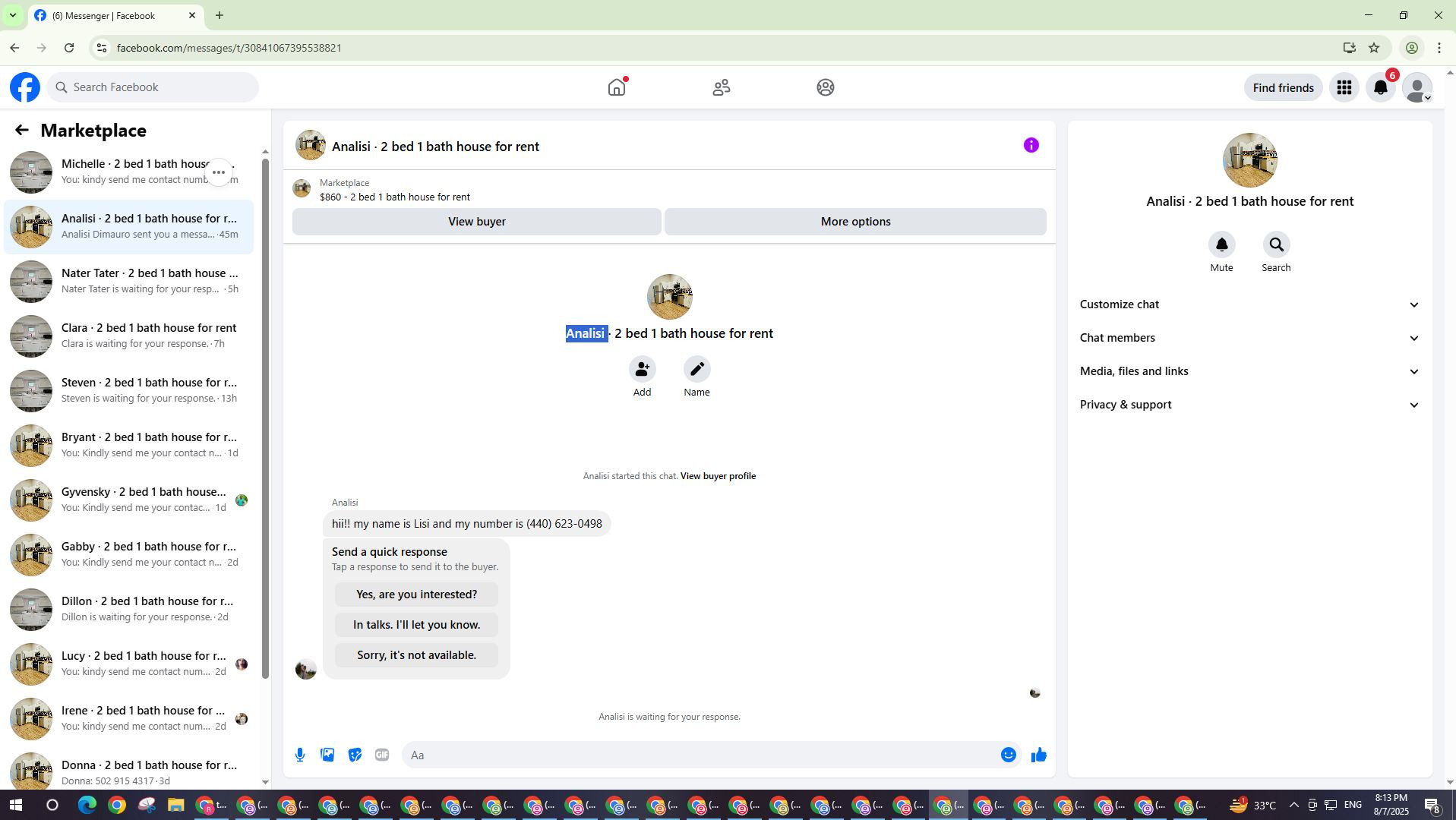Open the taskbar clock showing 8:13 PM

point(1391,805)
